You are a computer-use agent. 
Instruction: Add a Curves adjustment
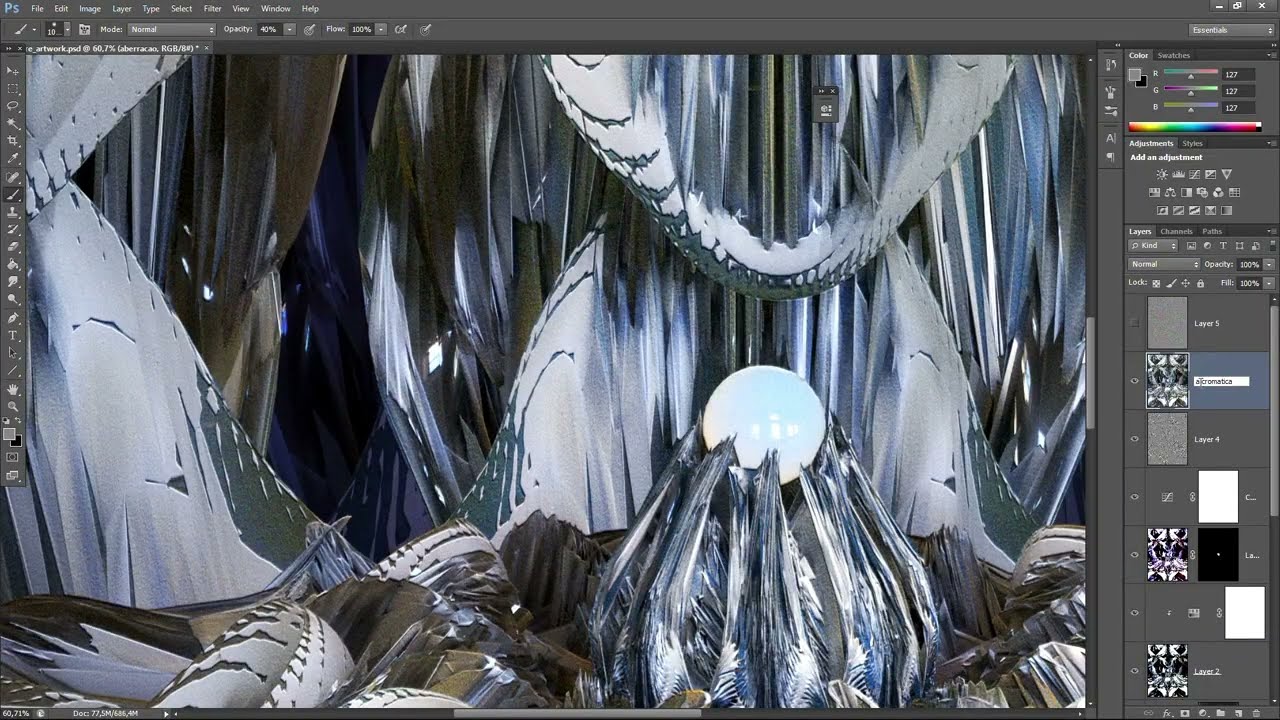tap(1194, 175)
